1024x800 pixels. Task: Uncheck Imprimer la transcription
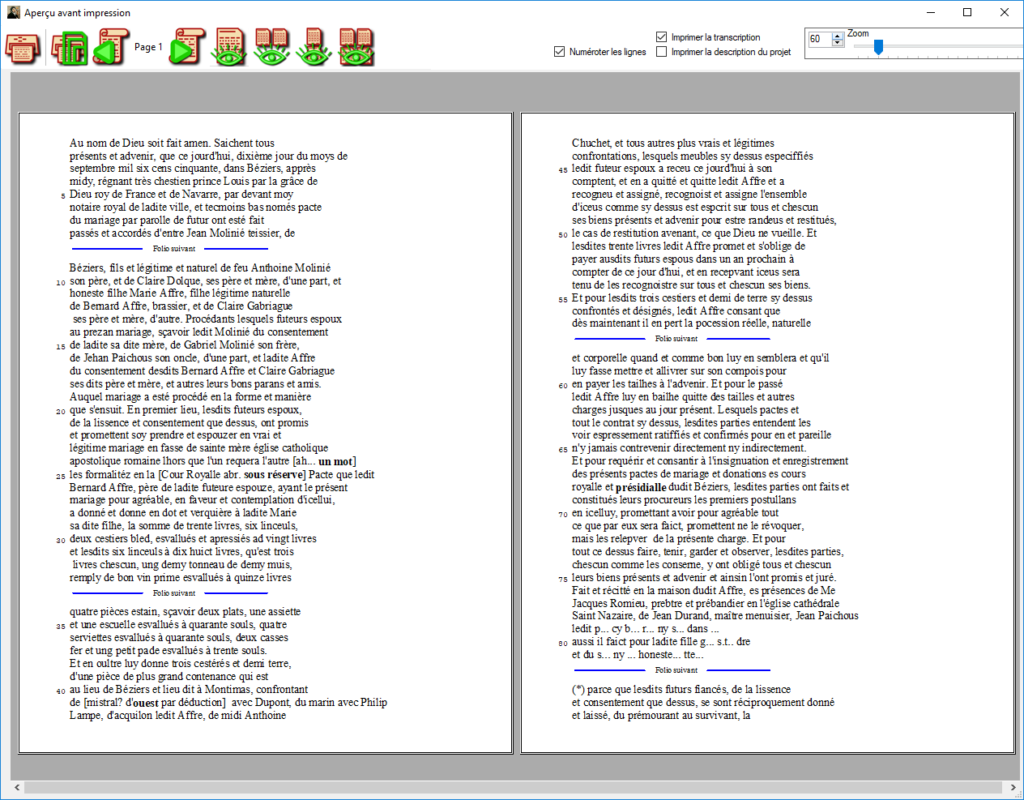(x=662, y=37)
